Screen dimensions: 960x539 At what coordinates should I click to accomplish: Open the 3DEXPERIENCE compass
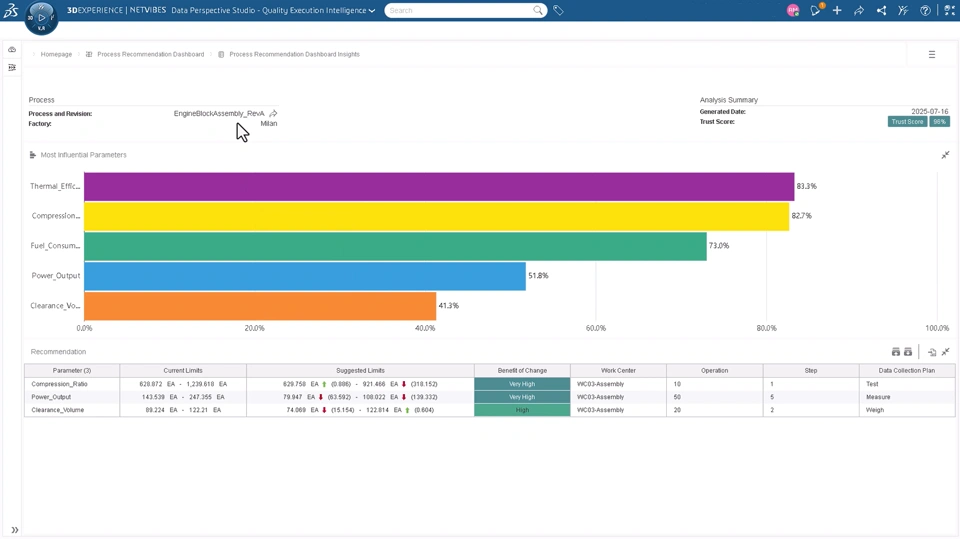pyautogui.click(x=41, y=17)
